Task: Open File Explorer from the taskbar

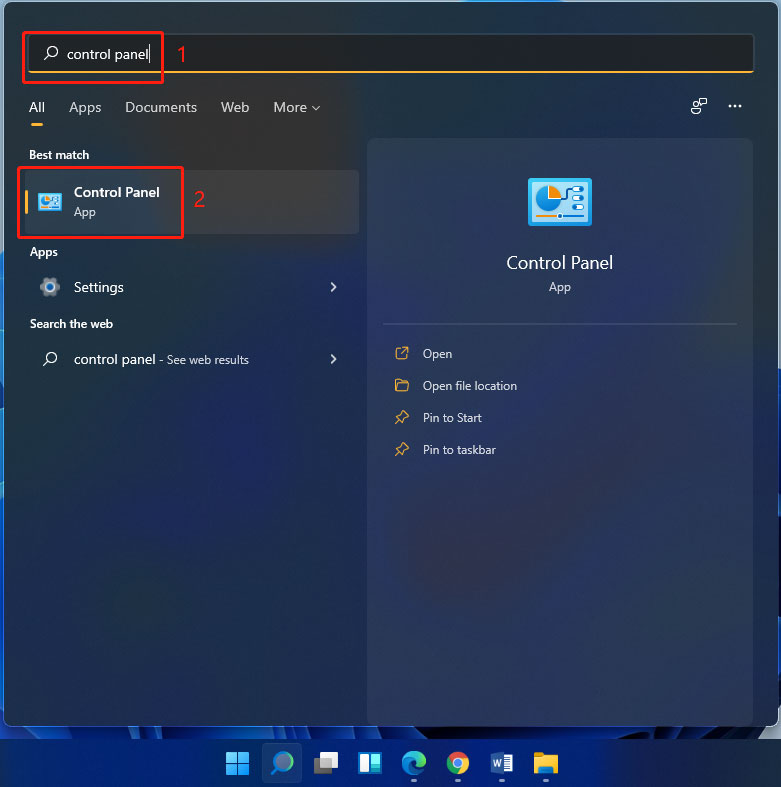Action: click(546, 763)
